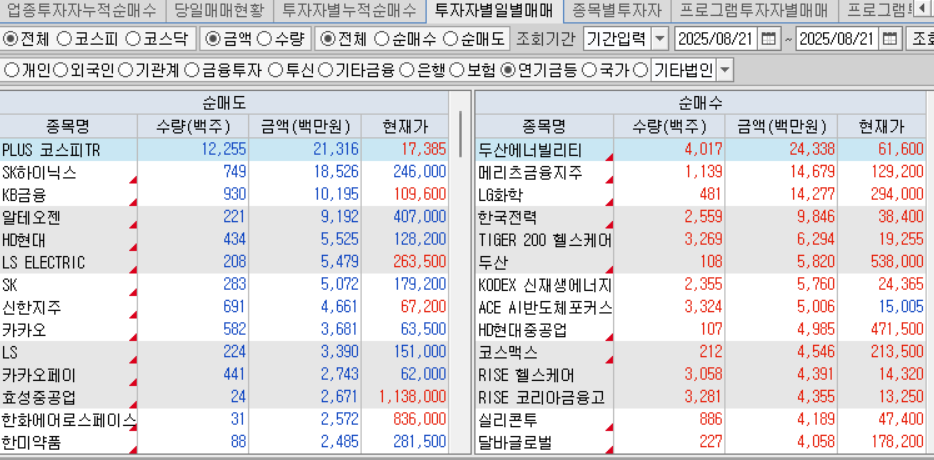Select 한국전력 stock row

pyautogui.click(x=700, y=217)
